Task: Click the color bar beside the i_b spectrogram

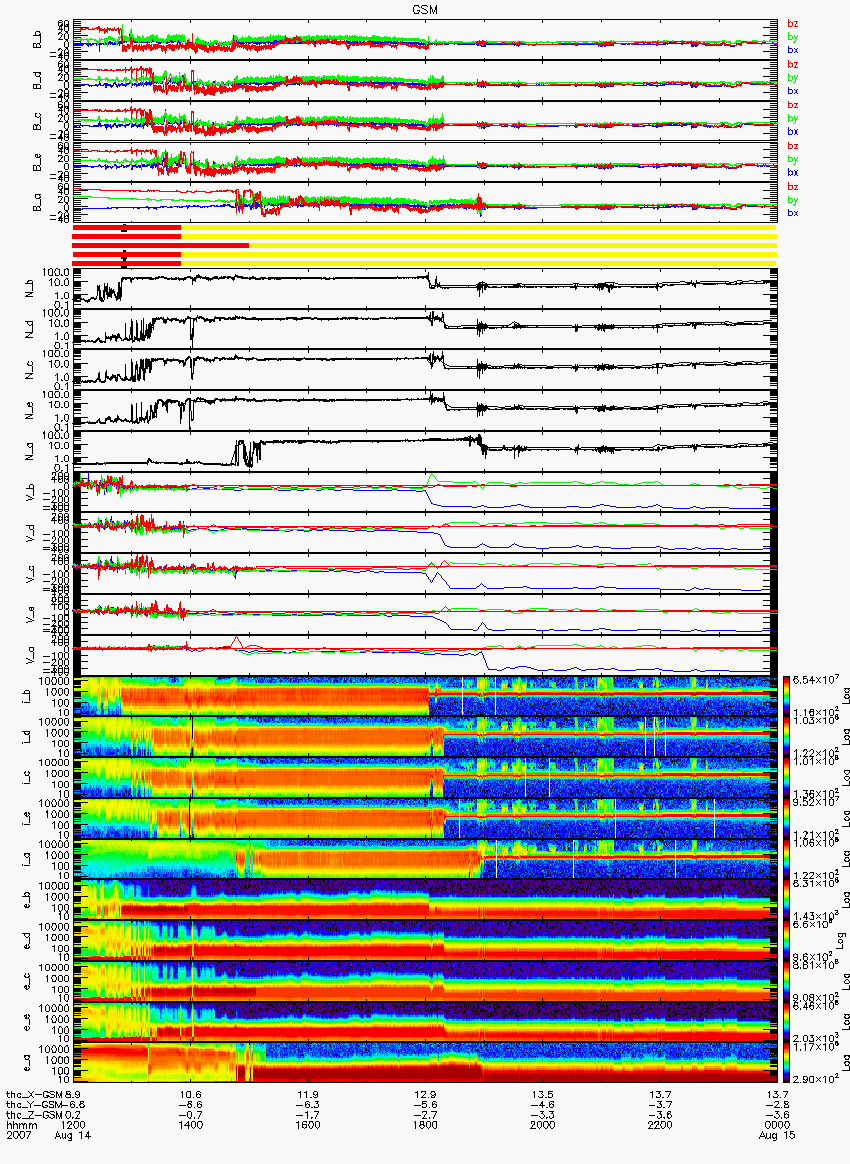Action: click(786, 696)
